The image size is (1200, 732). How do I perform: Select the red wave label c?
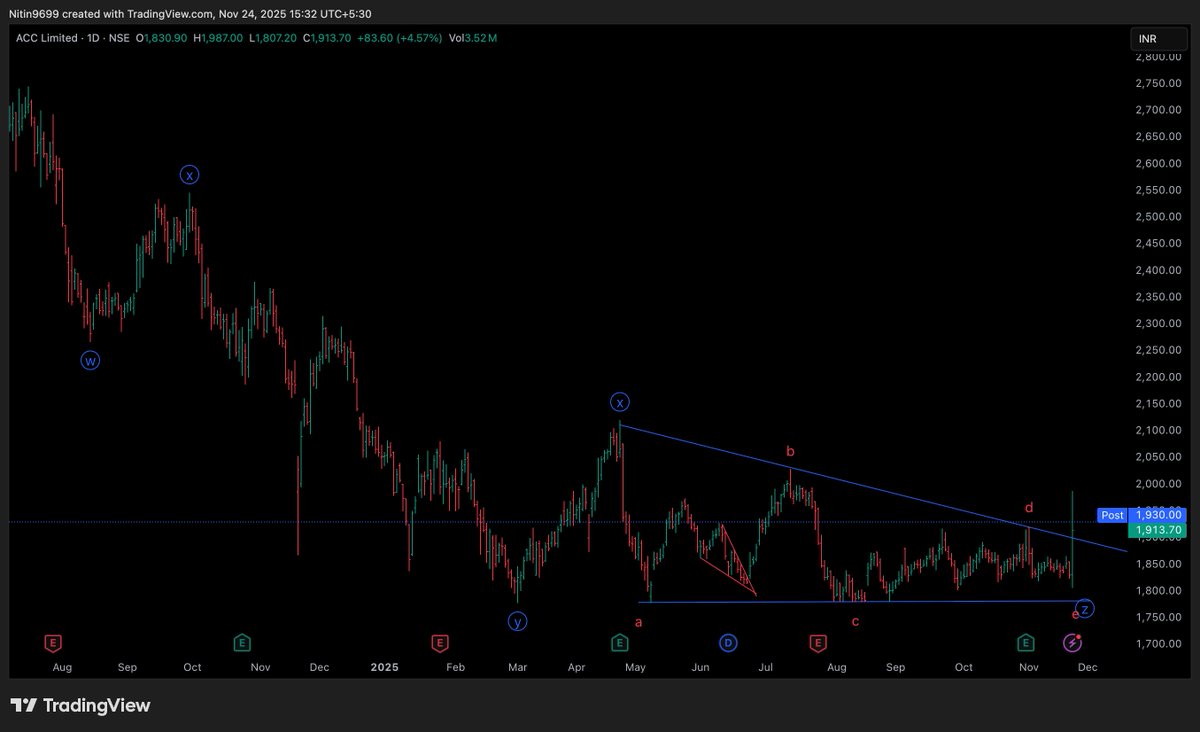pos(855,622)
